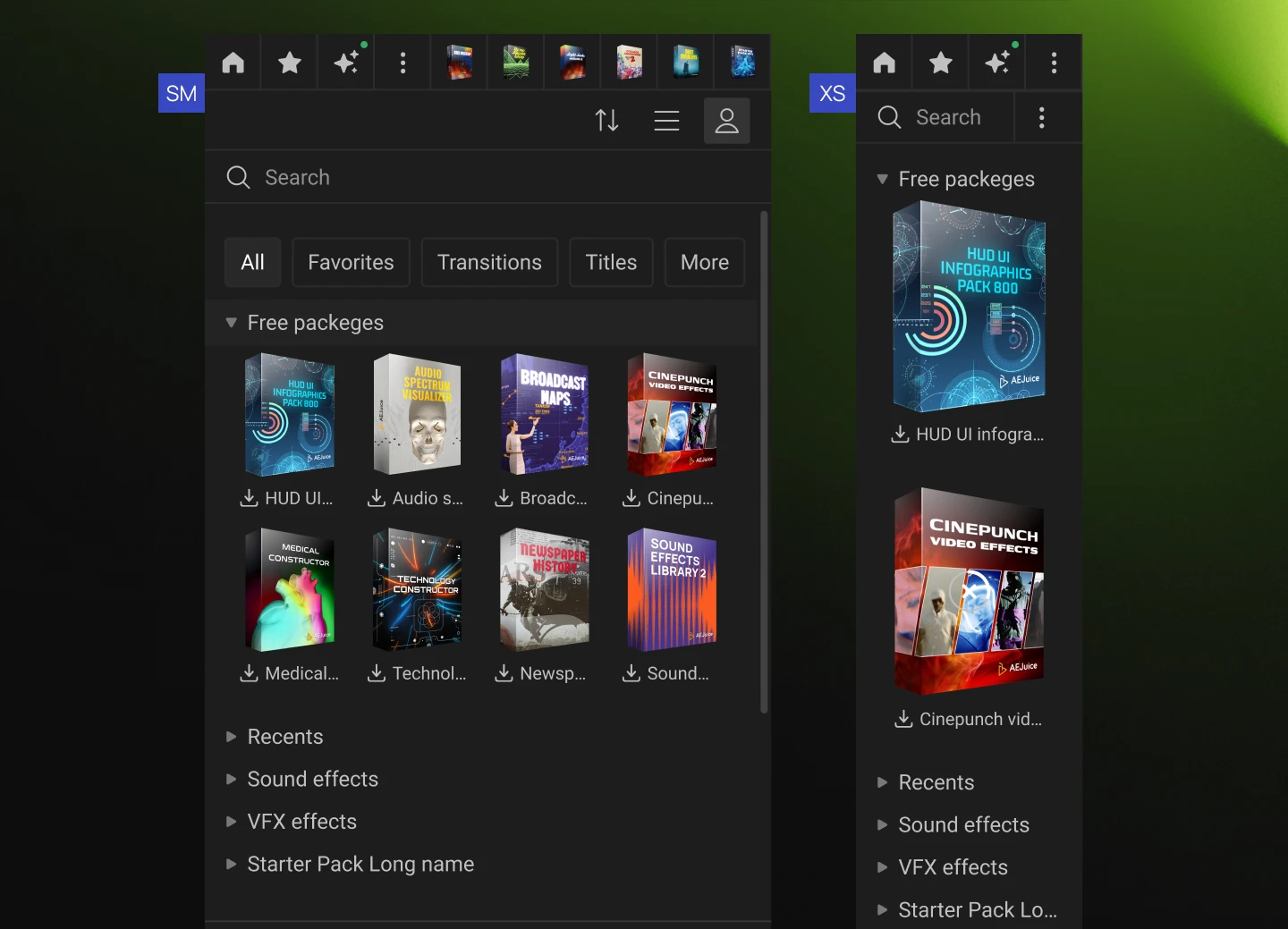Viewport: 1288px width, 929px height.
Task: Open the three-dot menu in the SM toolbar
Action: tap(403, 63)
